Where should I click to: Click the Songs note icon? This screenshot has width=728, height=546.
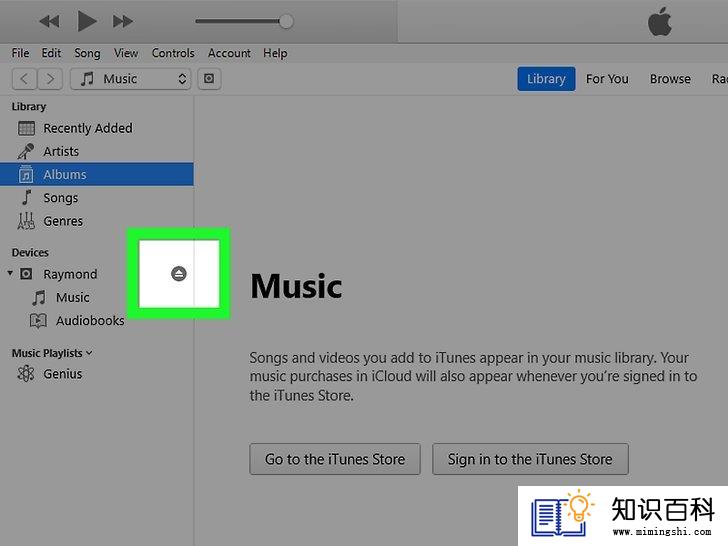pos(26,197)
